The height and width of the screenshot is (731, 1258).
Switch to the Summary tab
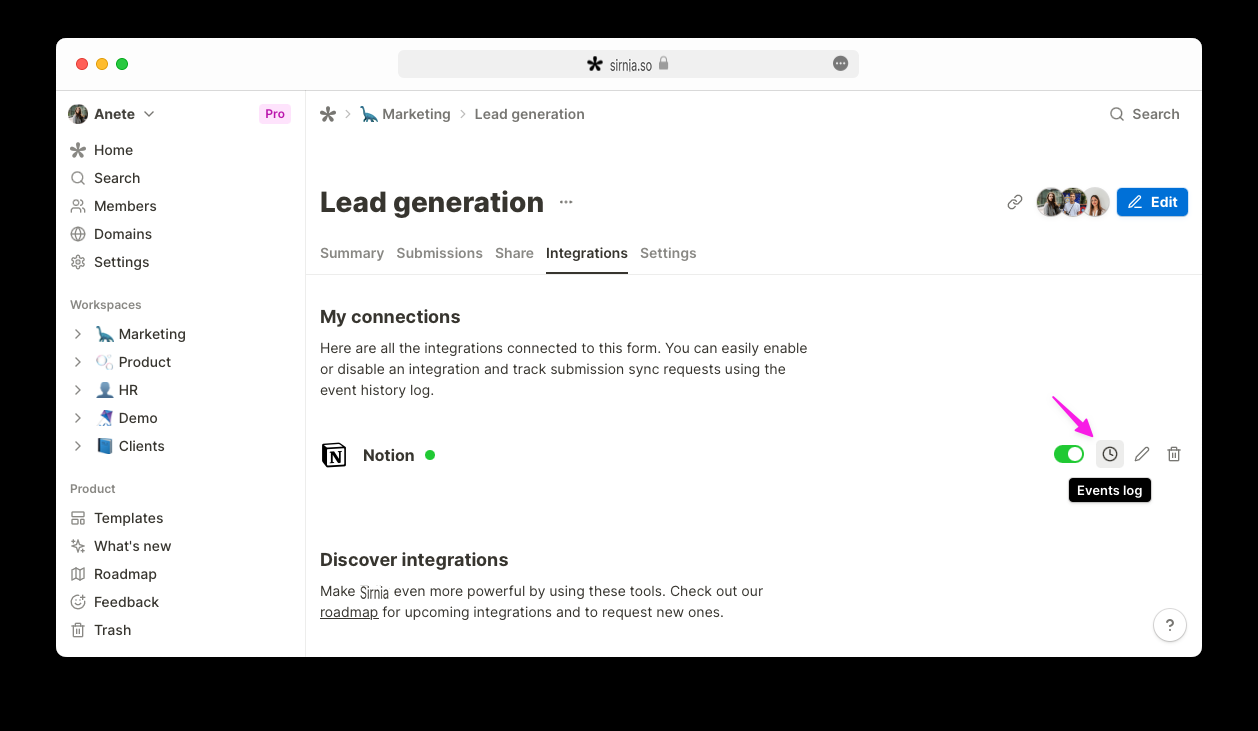tap(352, 253)
